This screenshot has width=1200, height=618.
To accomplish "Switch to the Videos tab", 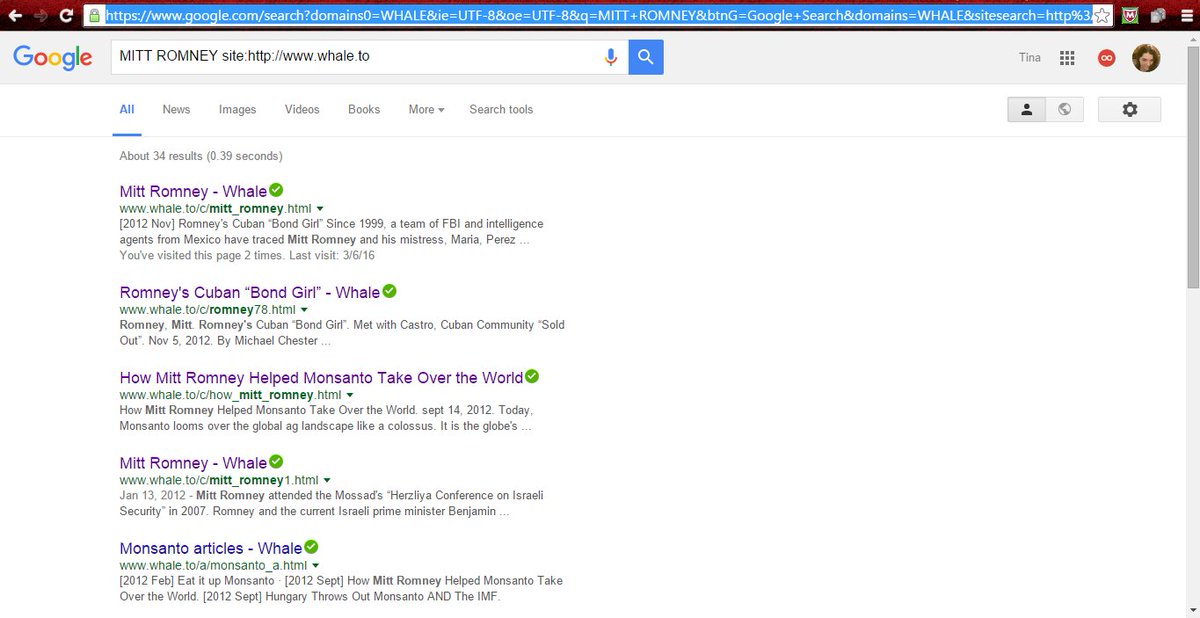I will click(x=302, y=109).
